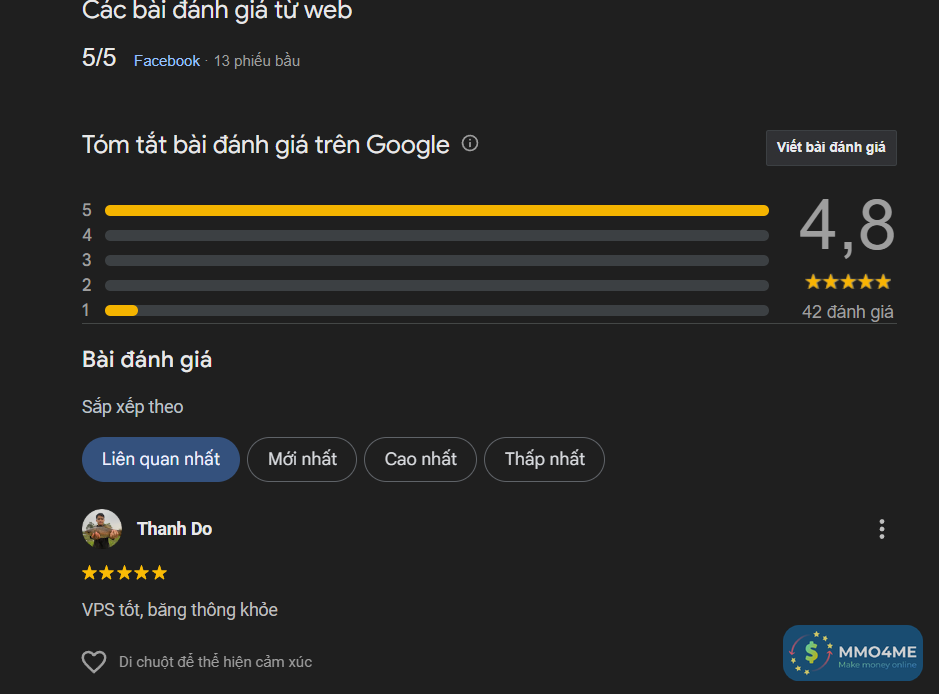Open the Facebook rating link
939x694 pixels.
(x=167, y=61)
